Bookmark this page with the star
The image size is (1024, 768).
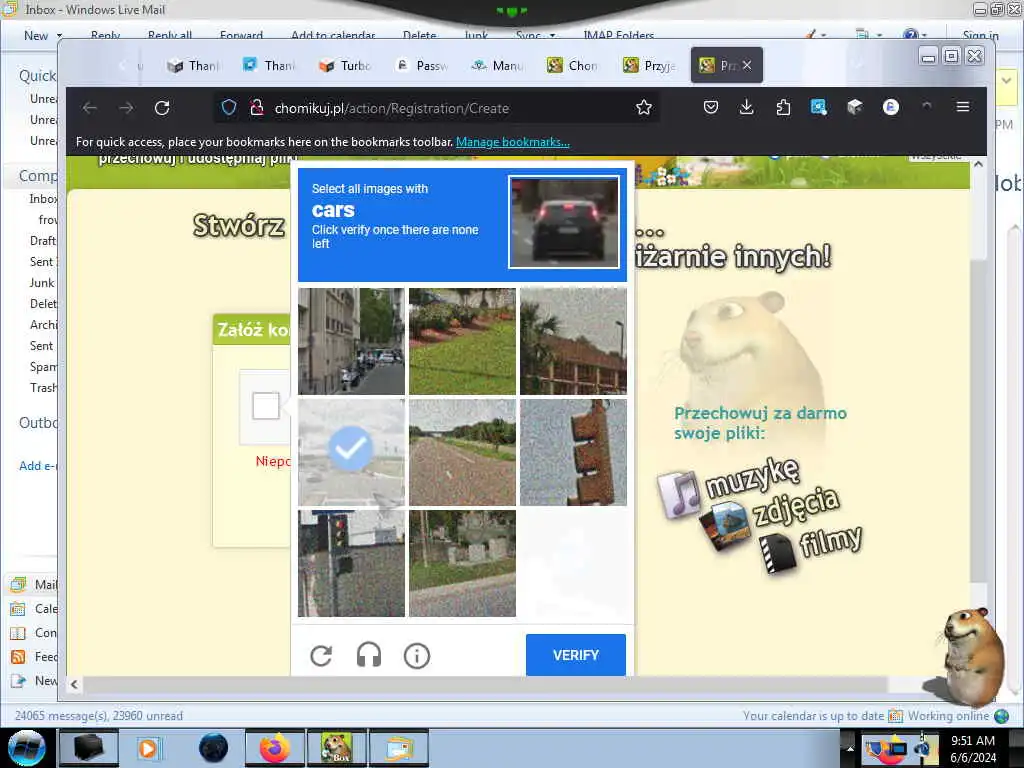[644, 108]
